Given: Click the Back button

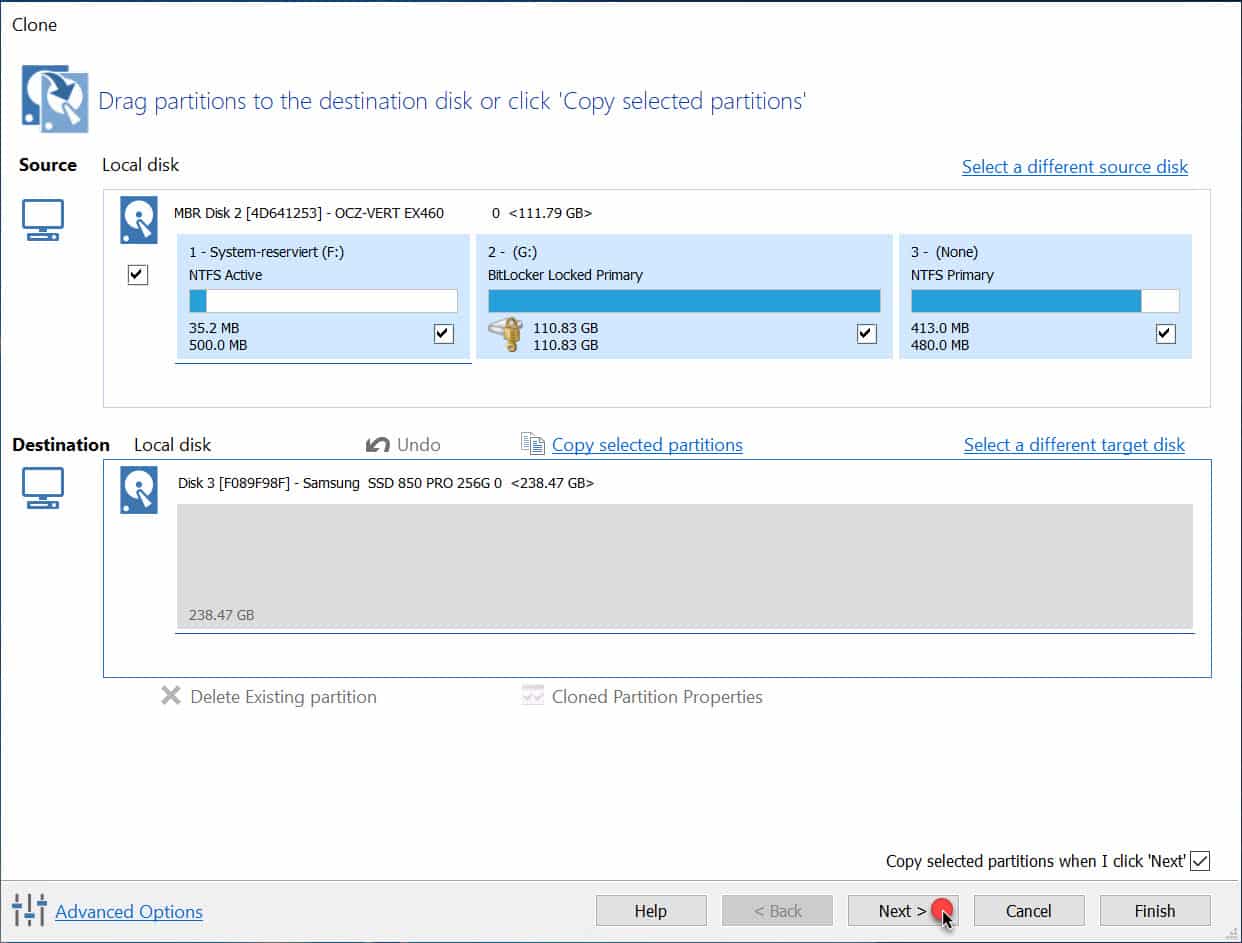Looking at the screenshot, I should point(777,911).
